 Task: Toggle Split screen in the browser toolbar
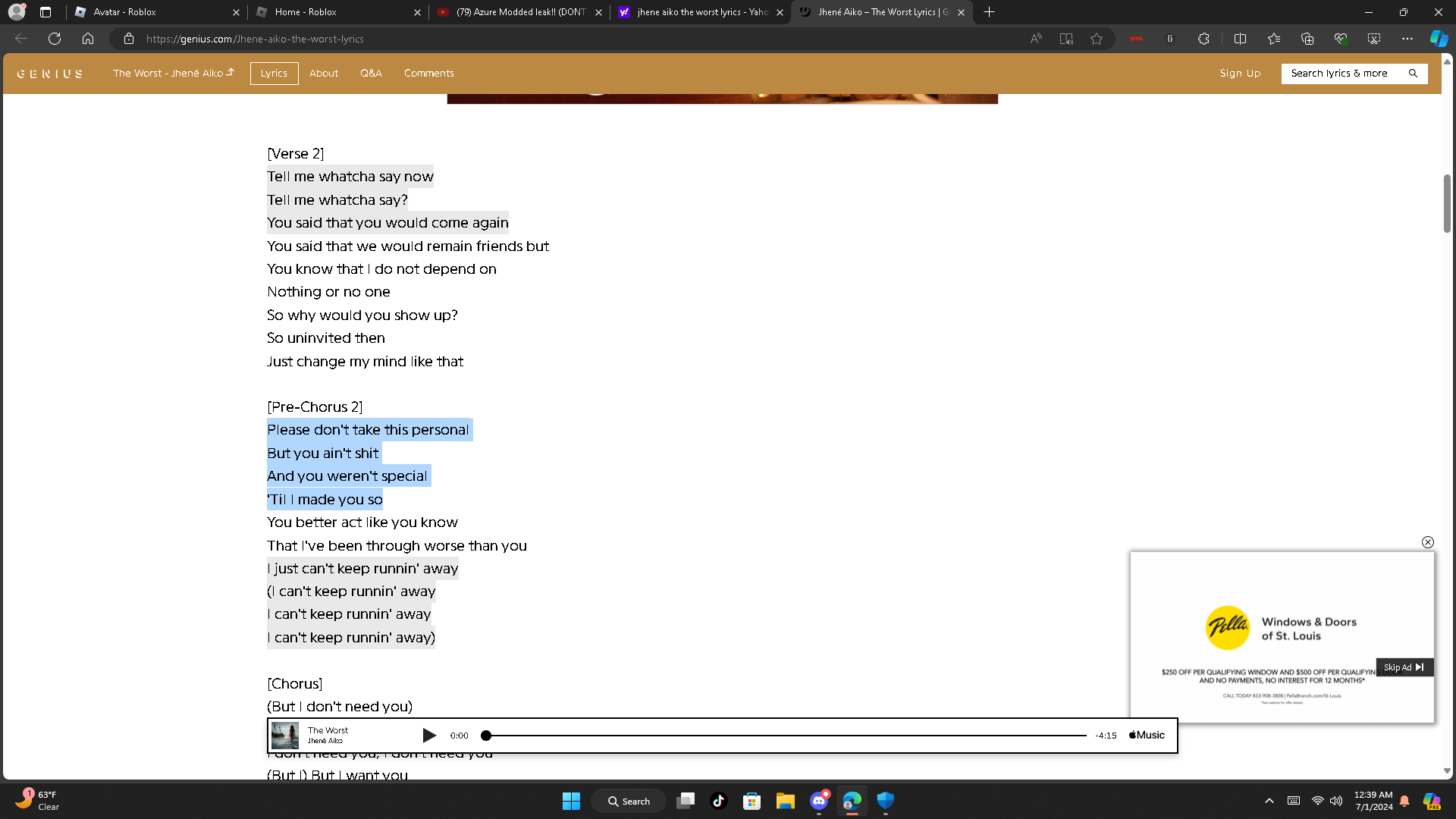coord(1241,39)
